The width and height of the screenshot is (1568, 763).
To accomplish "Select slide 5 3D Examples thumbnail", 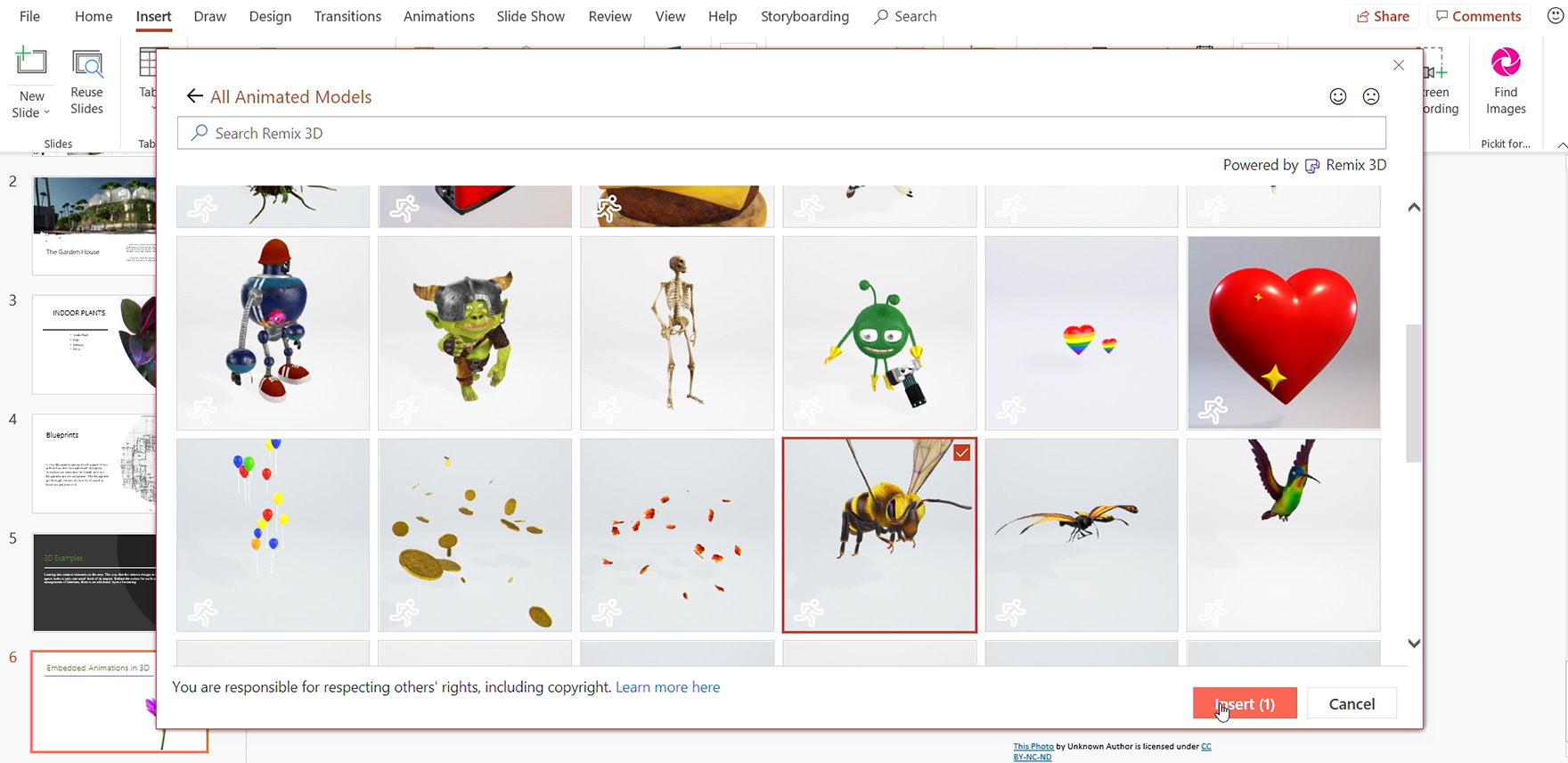I will 94,583.
